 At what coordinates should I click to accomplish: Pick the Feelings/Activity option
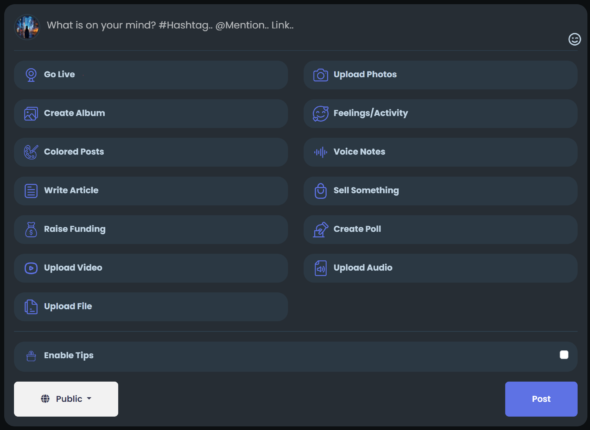[x=440, y=114]
